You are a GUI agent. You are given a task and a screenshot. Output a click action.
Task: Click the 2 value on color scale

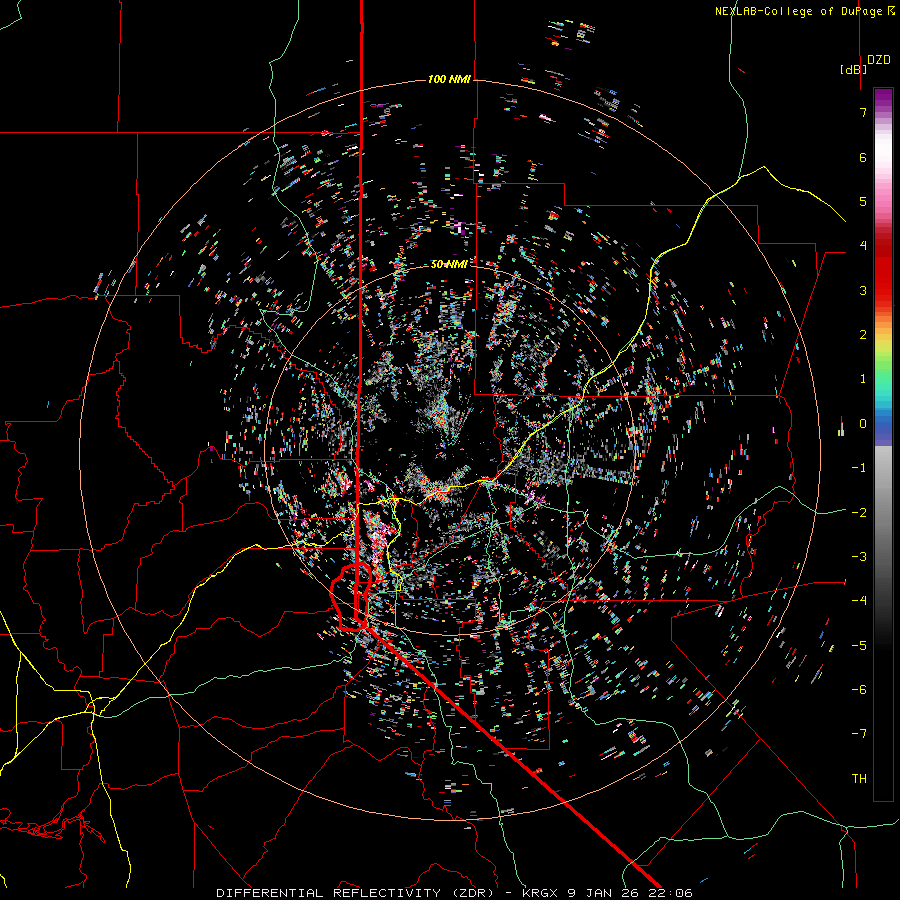[863, 335]
